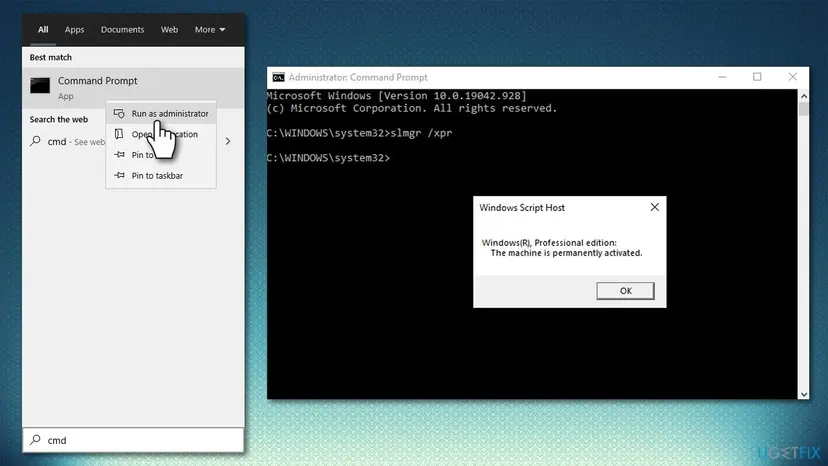Switch to the Web search tab
828x466 pixels.
[x=169, y=30]
